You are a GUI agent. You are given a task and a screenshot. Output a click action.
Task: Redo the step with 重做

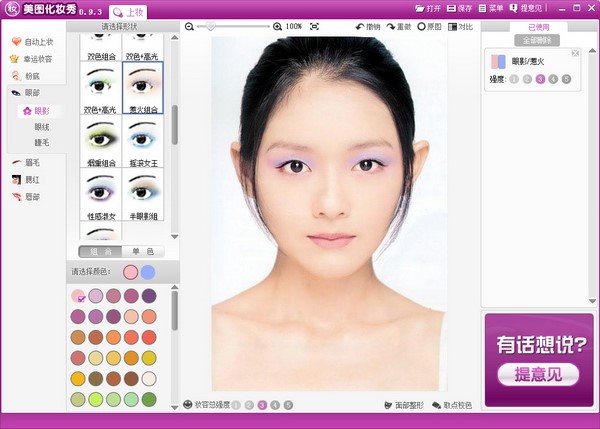click(x=398, y=27)
